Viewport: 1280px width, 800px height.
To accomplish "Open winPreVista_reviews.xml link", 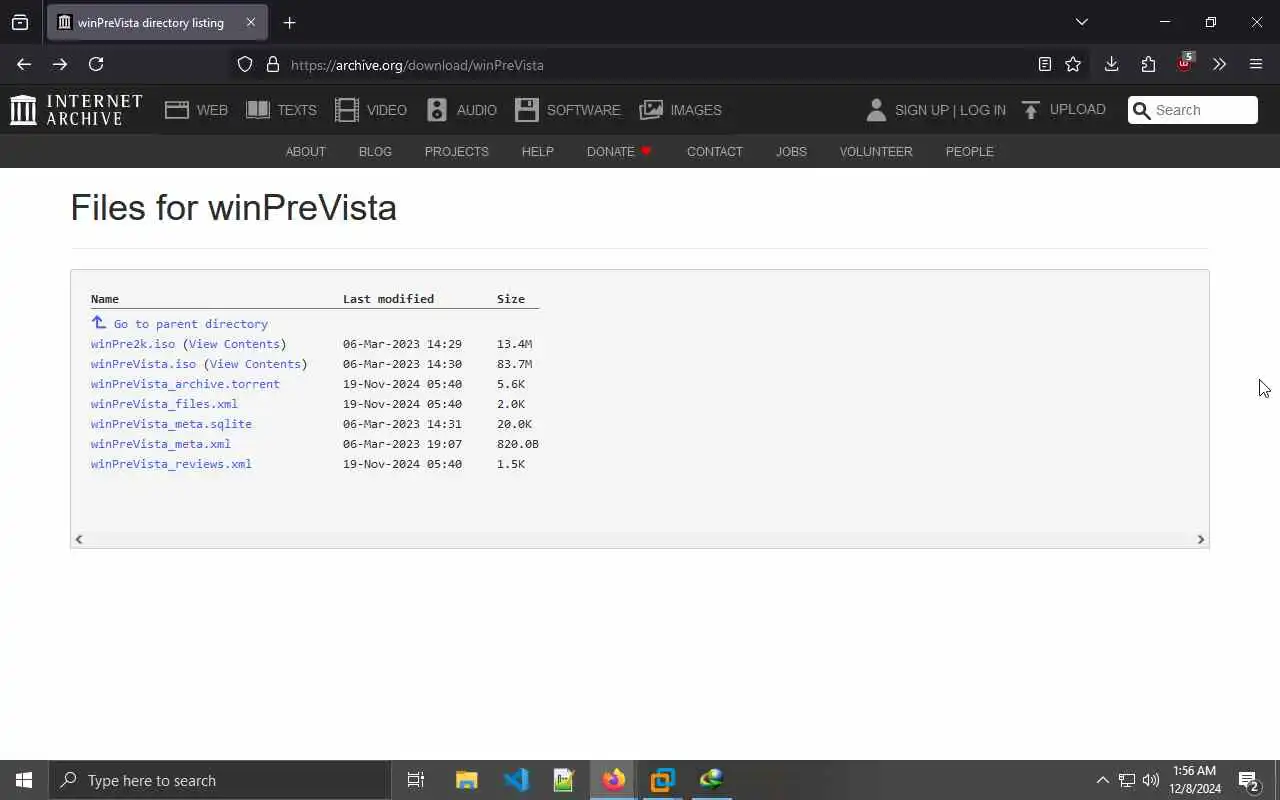I will [x=171, y=464].
